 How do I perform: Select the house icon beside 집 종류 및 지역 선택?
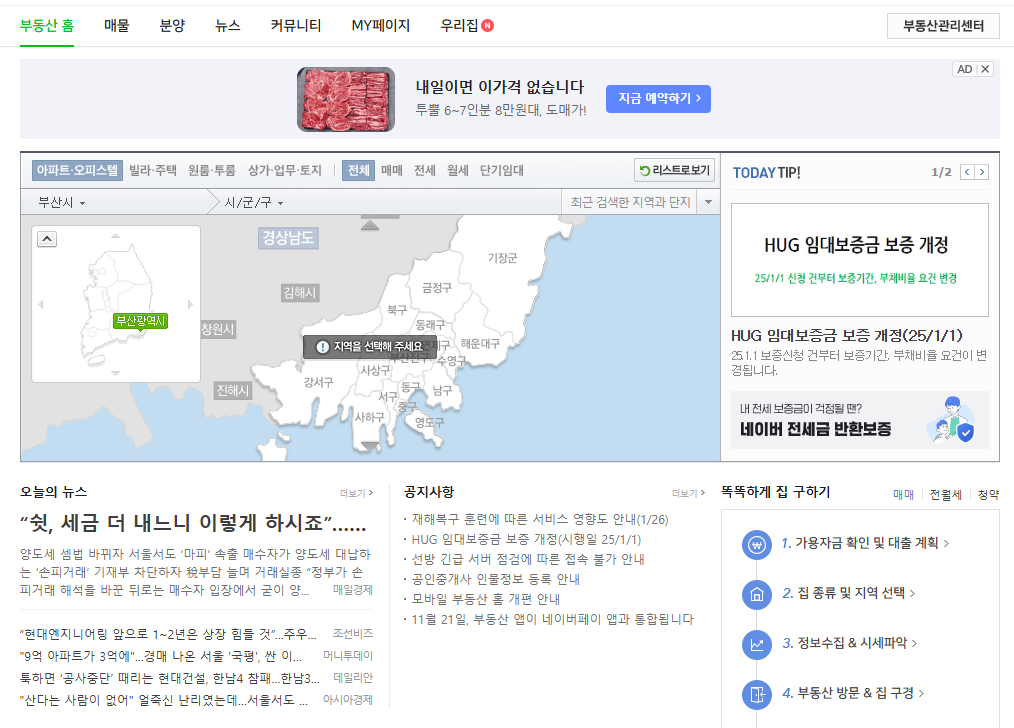756,593
